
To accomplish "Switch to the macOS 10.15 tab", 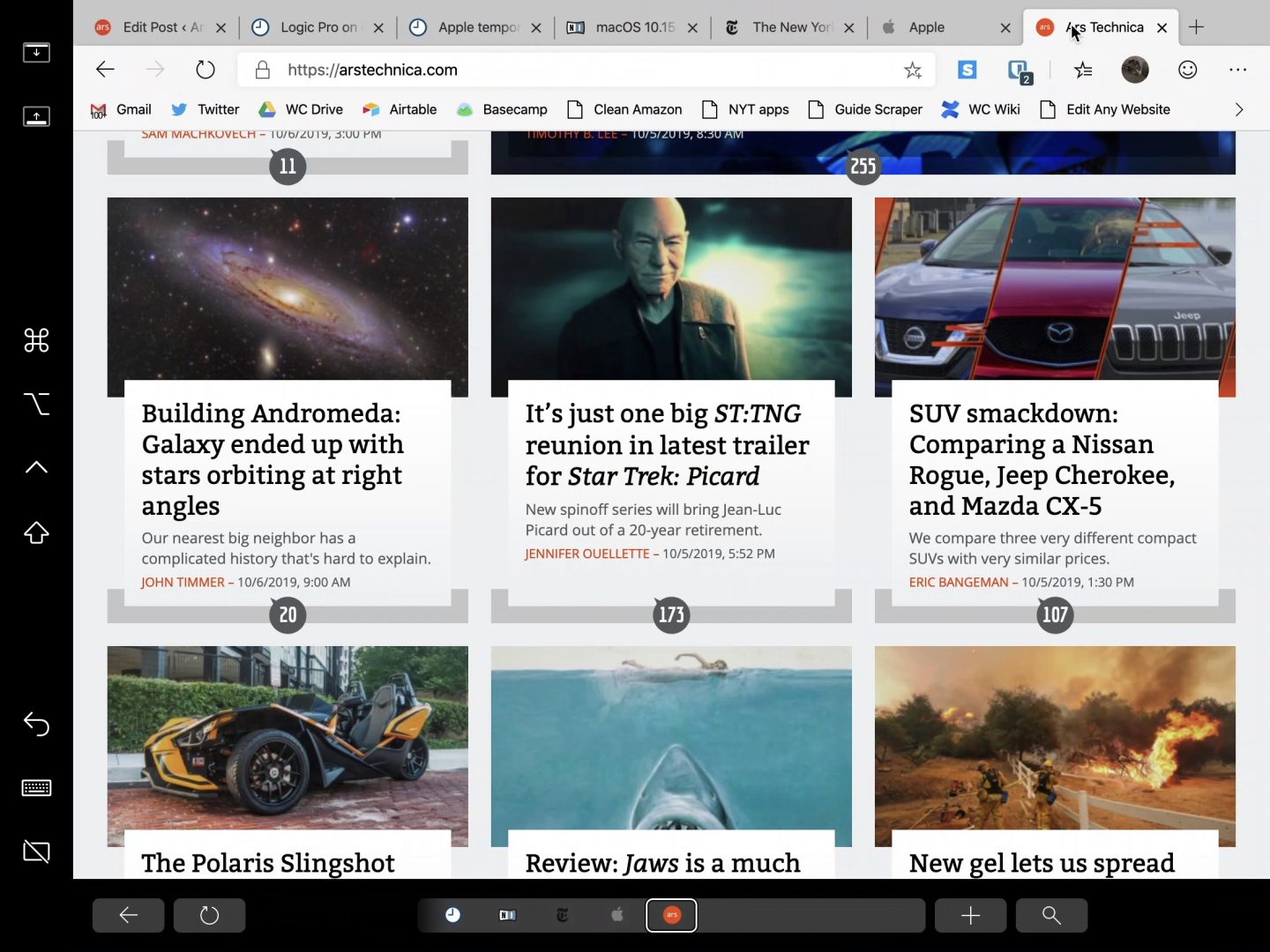I will point(633,27).
